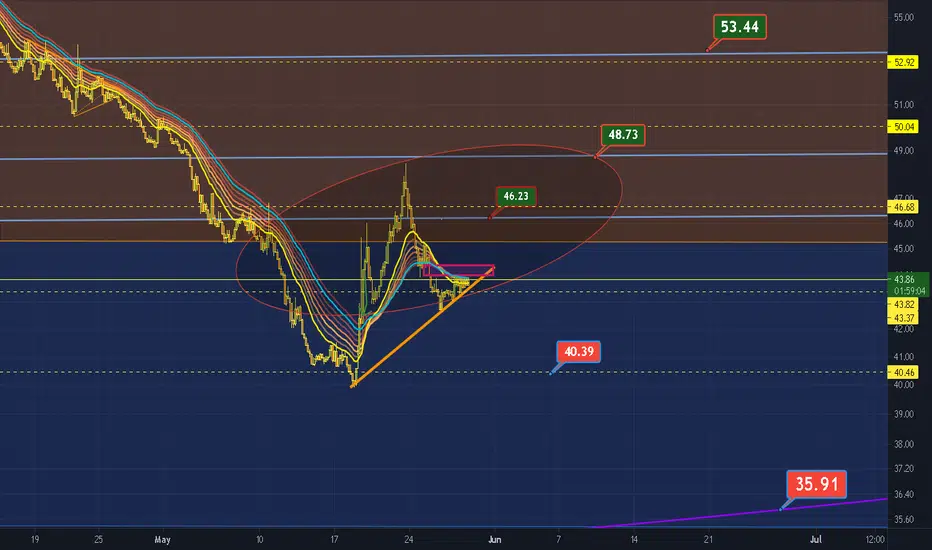
Task: Select the red 40.39 price callout
Action: pyautogui.click(x=578, y=351)
